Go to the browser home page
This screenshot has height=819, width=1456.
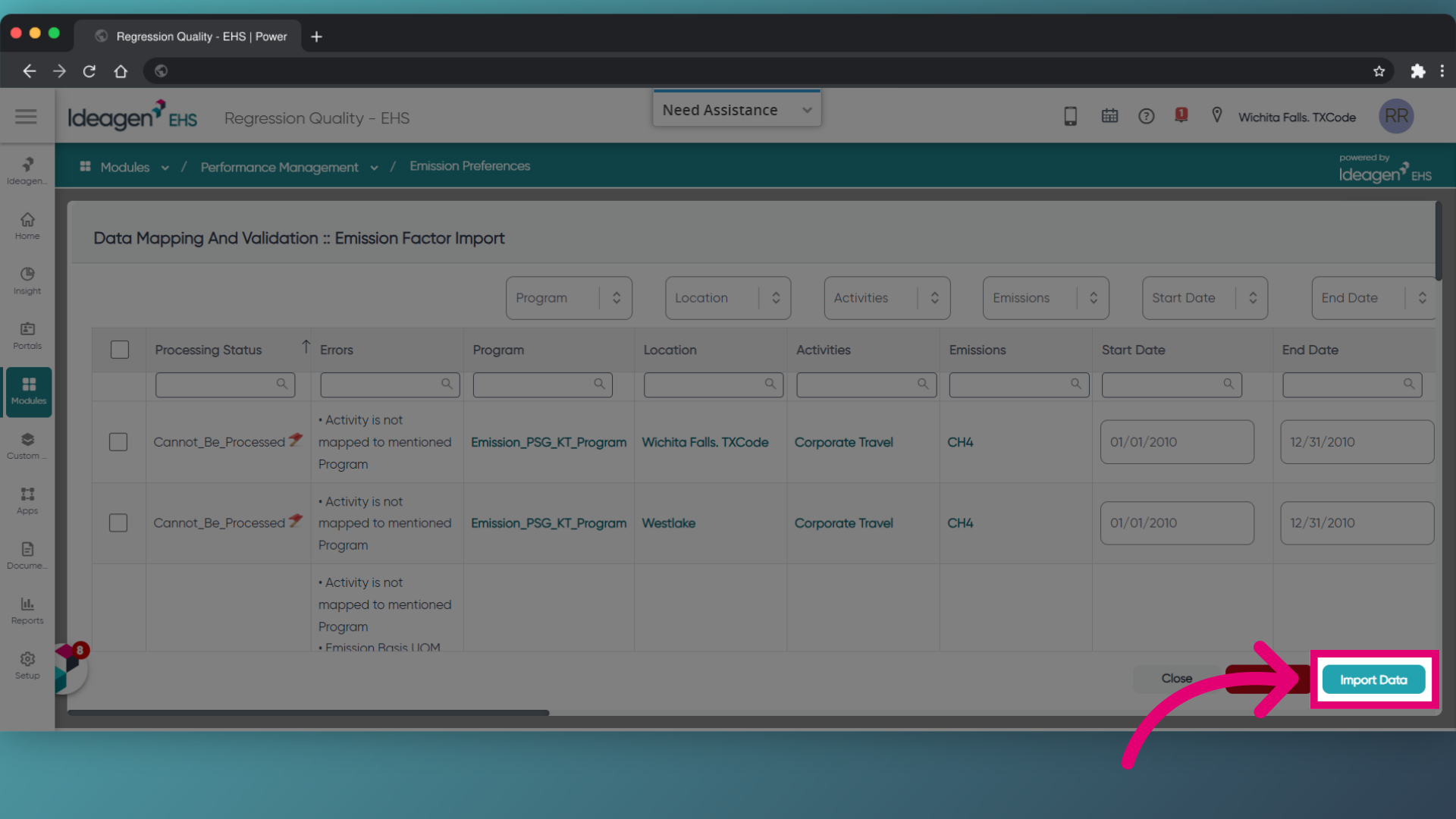(x=121, y=71)
